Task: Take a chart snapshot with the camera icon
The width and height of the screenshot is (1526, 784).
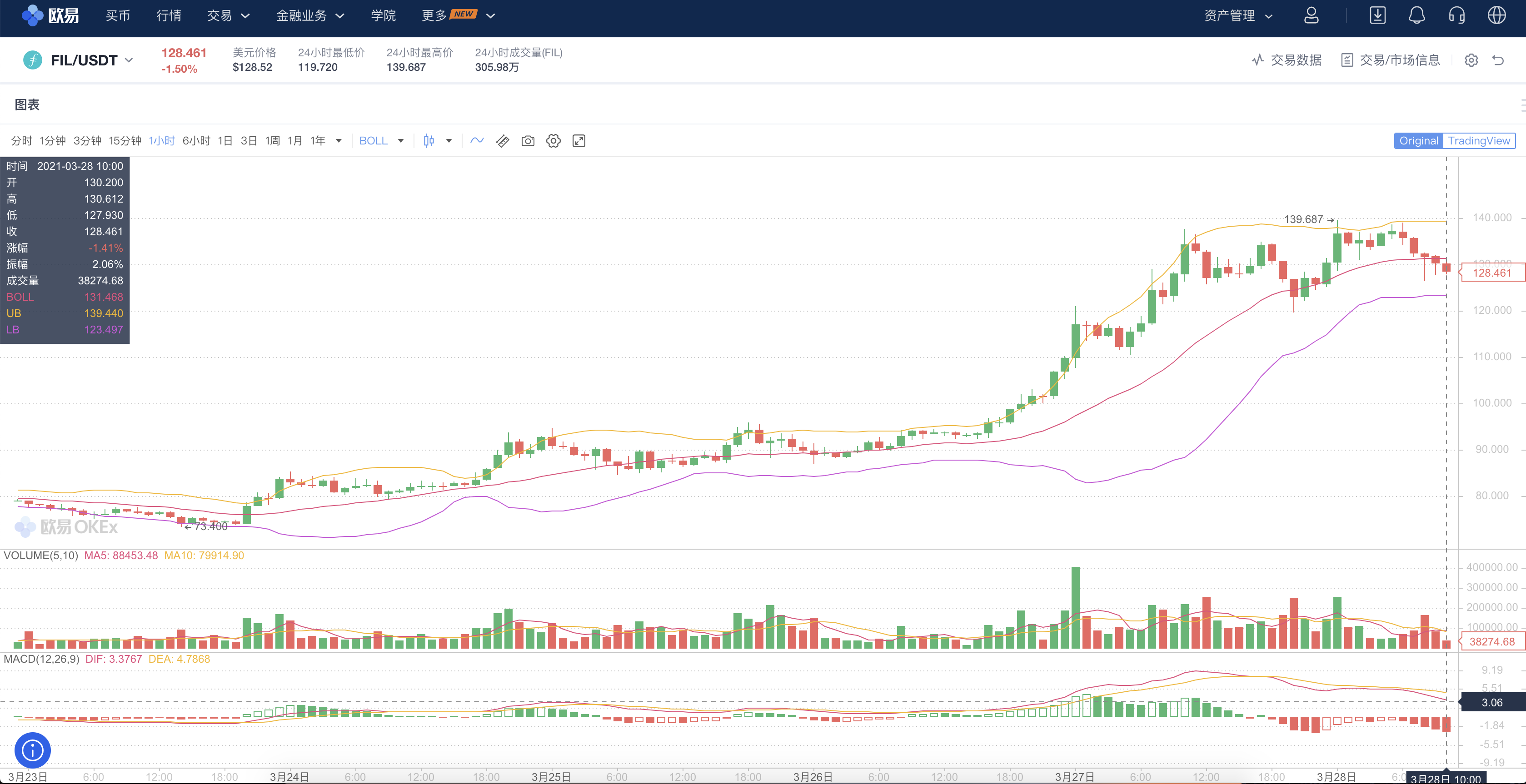Action: (528, 140)
